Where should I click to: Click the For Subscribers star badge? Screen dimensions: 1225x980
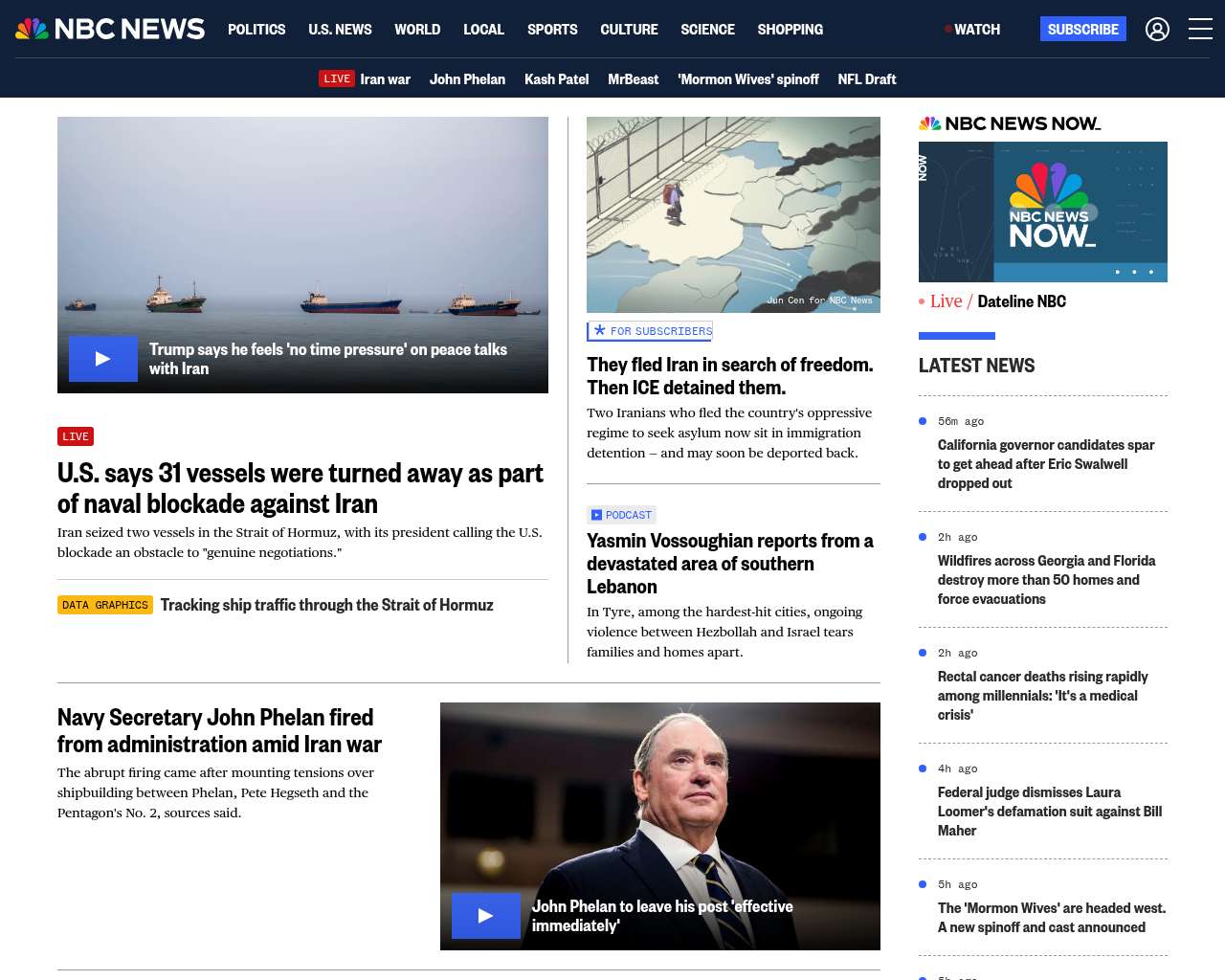650,331
